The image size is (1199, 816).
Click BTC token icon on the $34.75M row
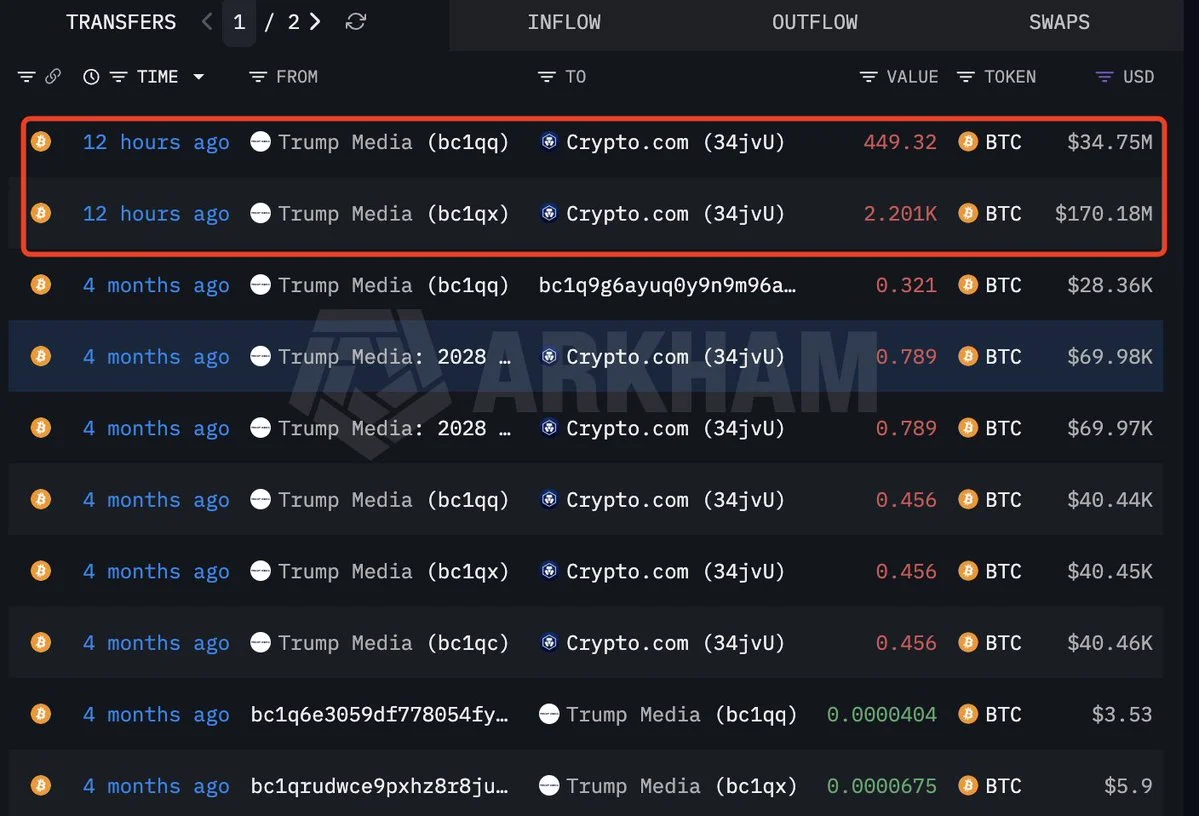(968, 141)
